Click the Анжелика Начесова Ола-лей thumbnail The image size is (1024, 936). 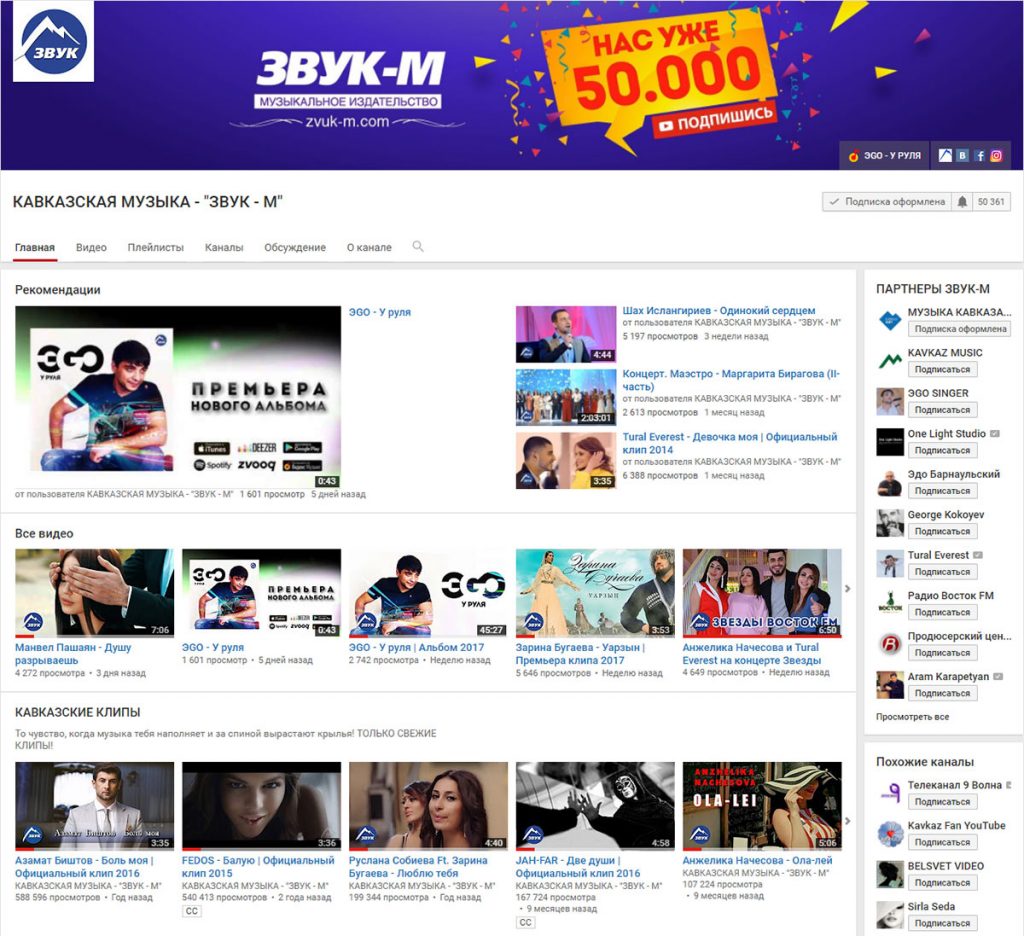coord(762,806)
